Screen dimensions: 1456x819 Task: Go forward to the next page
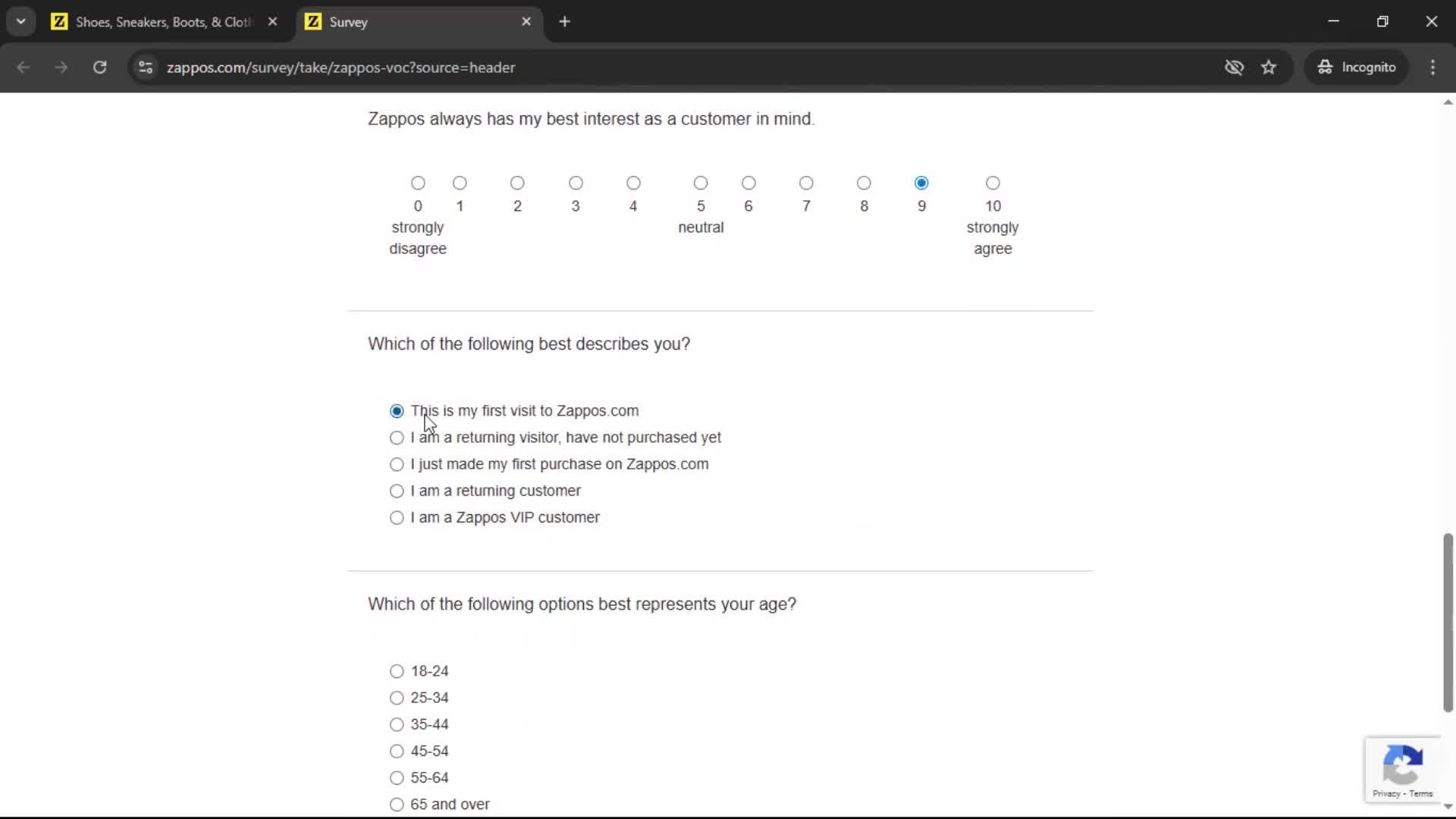pyautogui.click(x=61, y=67)
